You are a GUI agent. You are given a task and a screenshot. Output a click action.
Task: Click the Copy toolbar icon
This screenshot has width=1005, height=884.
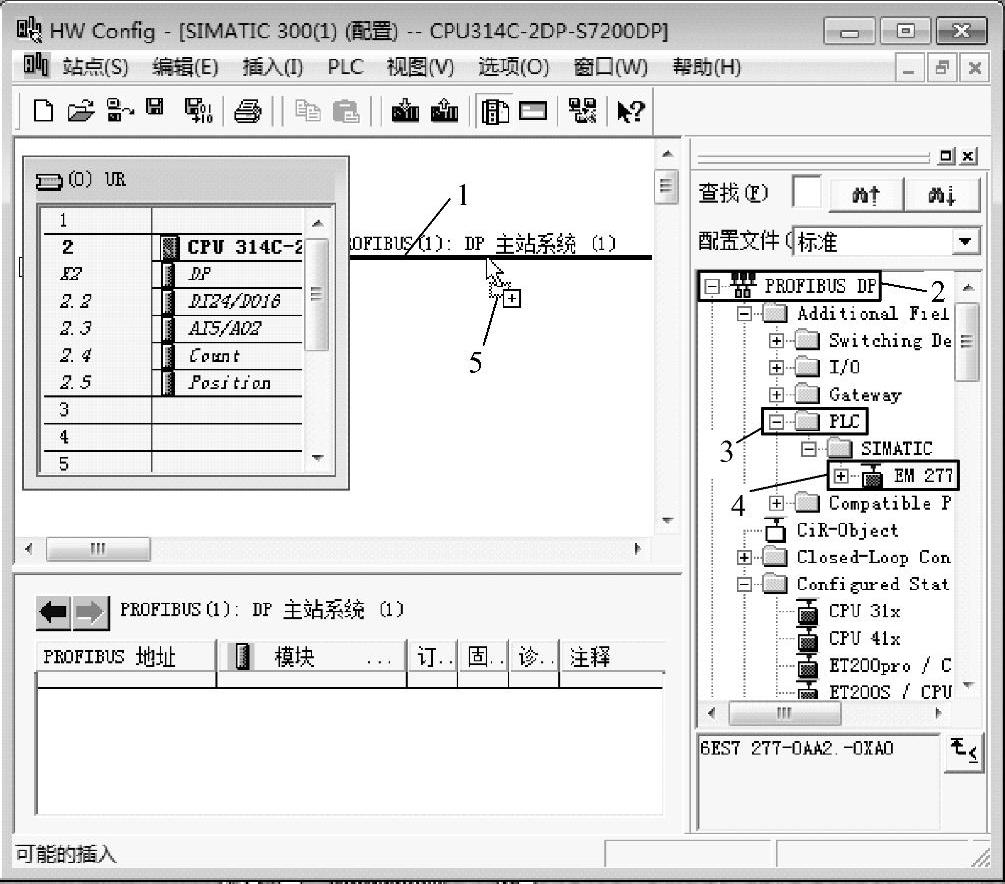(308, 111)
